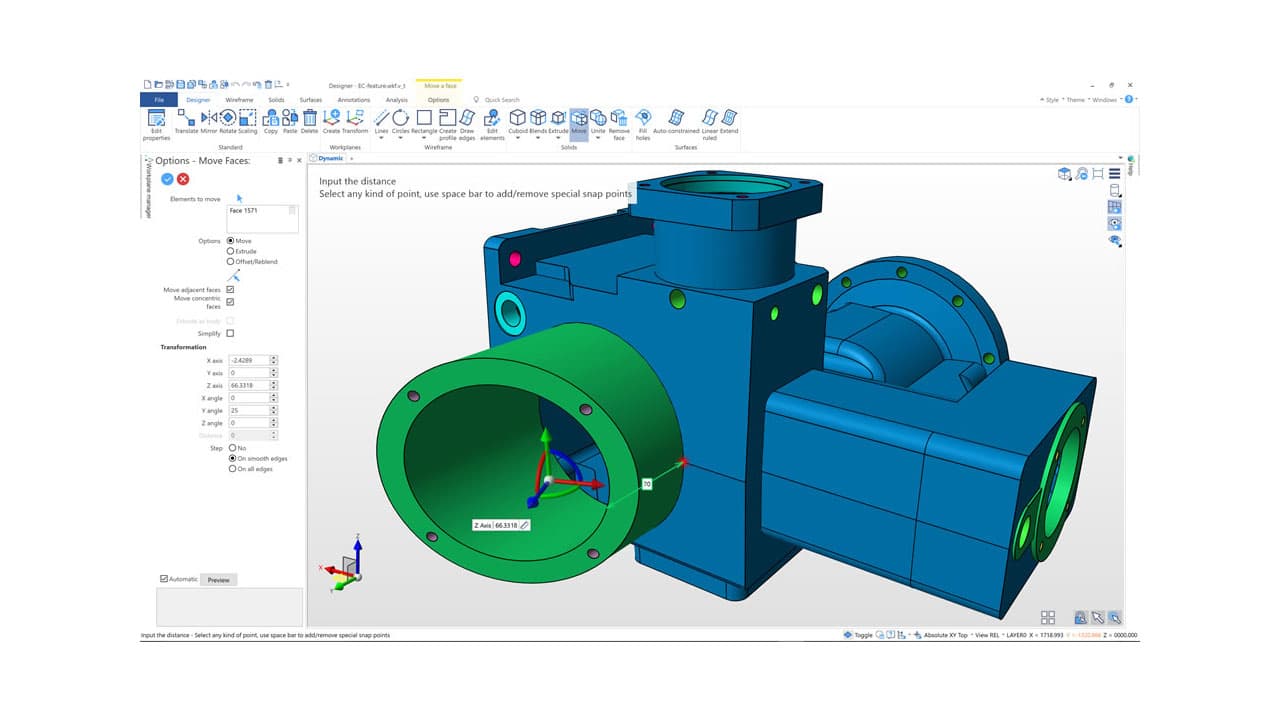1280x720 pixels.
Task: Activate the Remove face tool
Action: (x=619, y=119)
